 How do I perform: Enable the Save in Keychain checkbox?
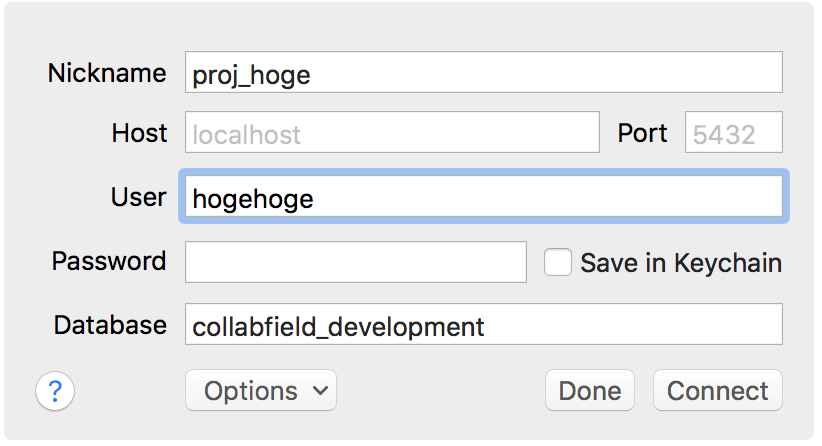pos(558,262)
